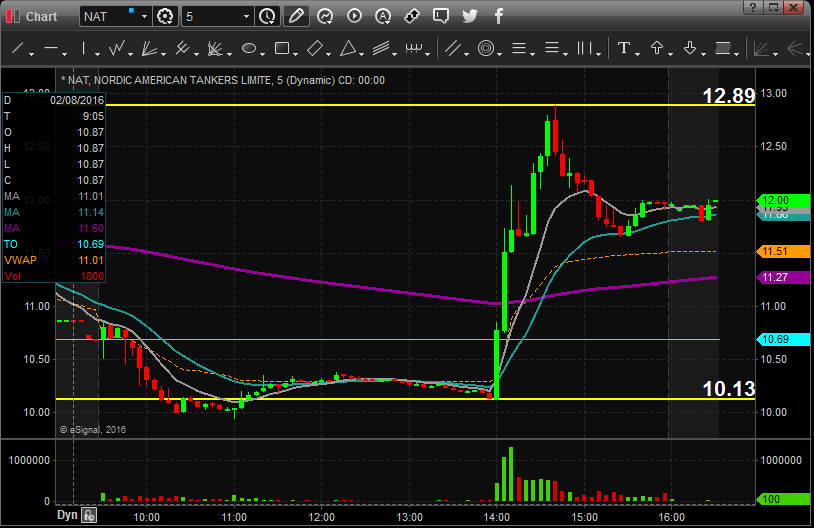Select the zigzag polyline drawing tool
This screenshot has height=528, width=814.
click(x=116, y=49)
